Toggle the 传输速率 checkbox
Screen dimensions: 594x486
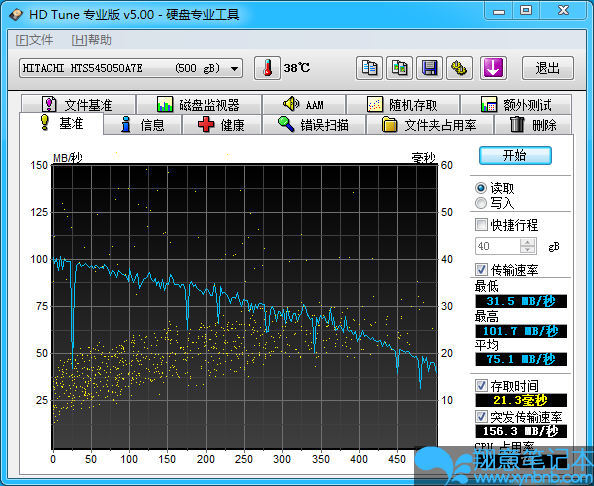tap(481, 270)
